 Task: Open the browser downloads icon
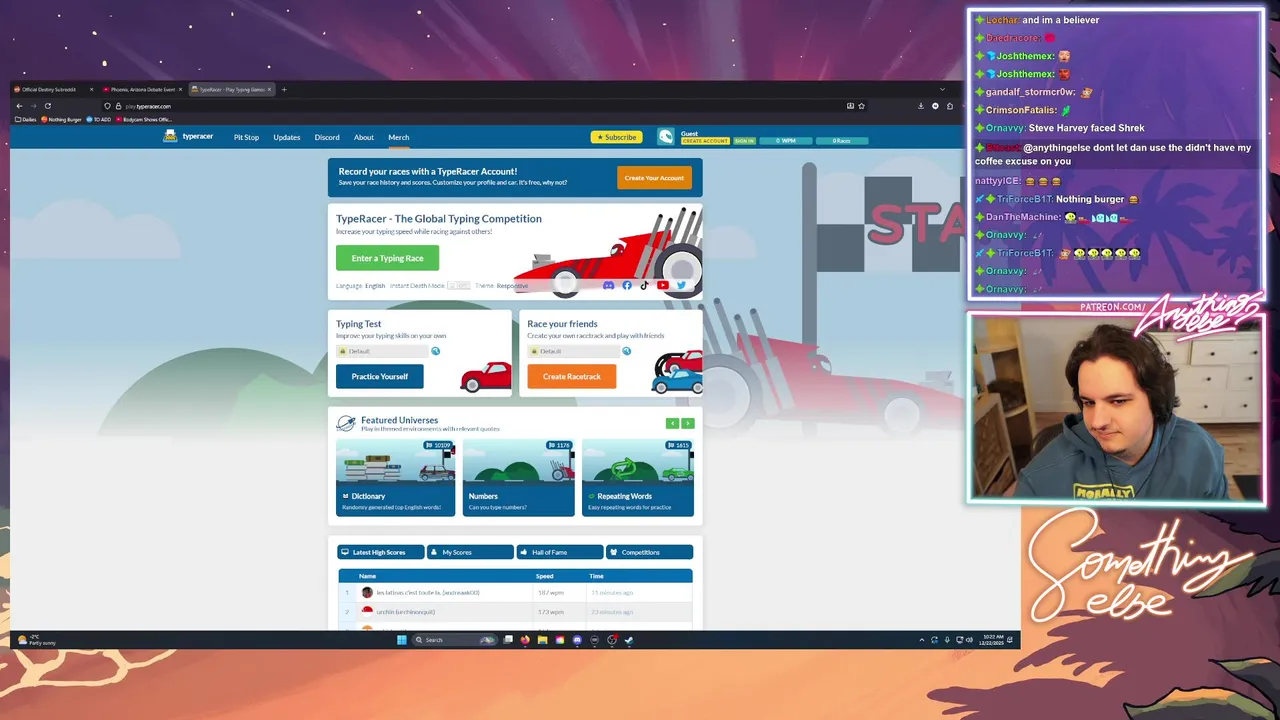tap(921, 106)
